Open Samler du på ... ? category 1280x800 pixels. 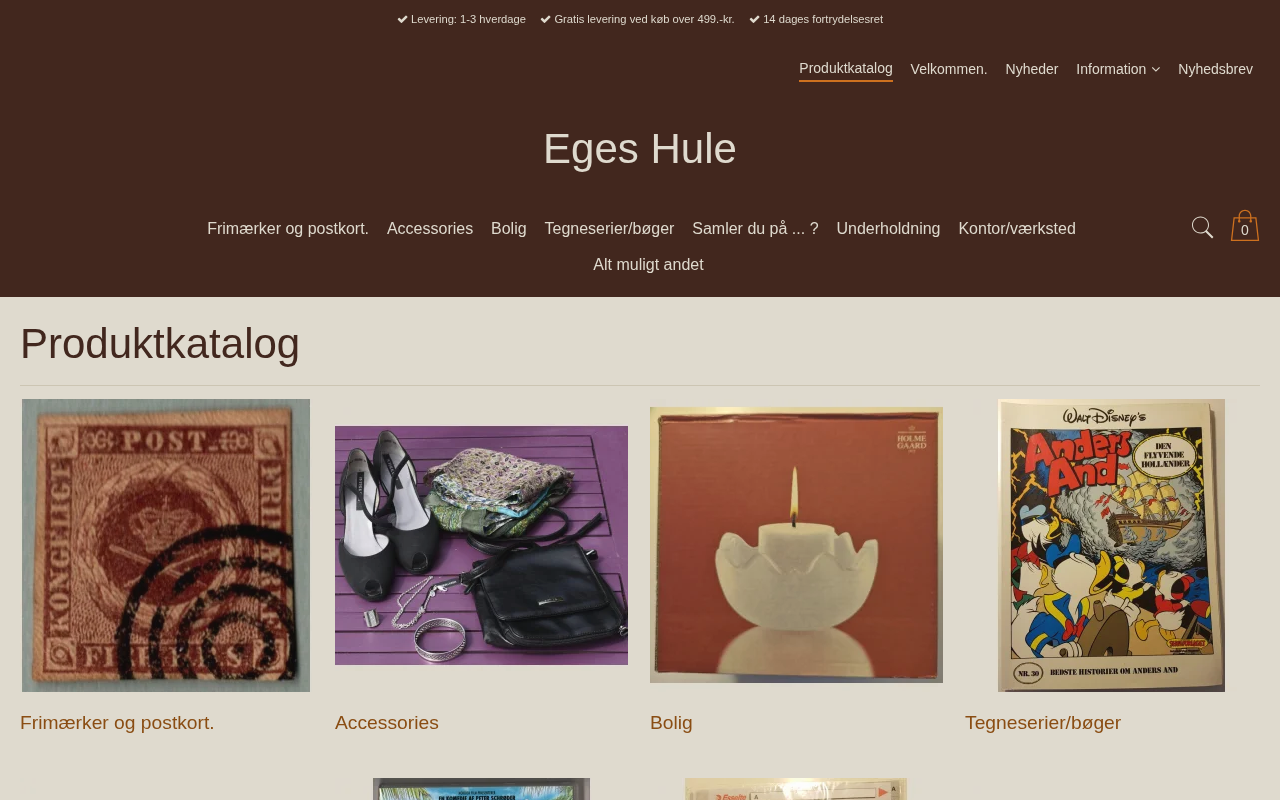click(x=755, y=229)
